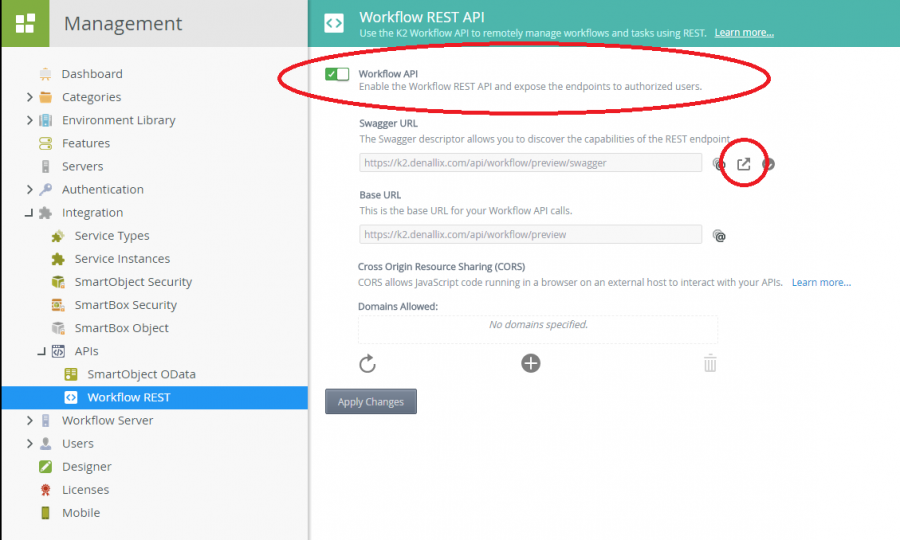Expand the Authentication node
900x540 pixels.
[x=29, y=189]
